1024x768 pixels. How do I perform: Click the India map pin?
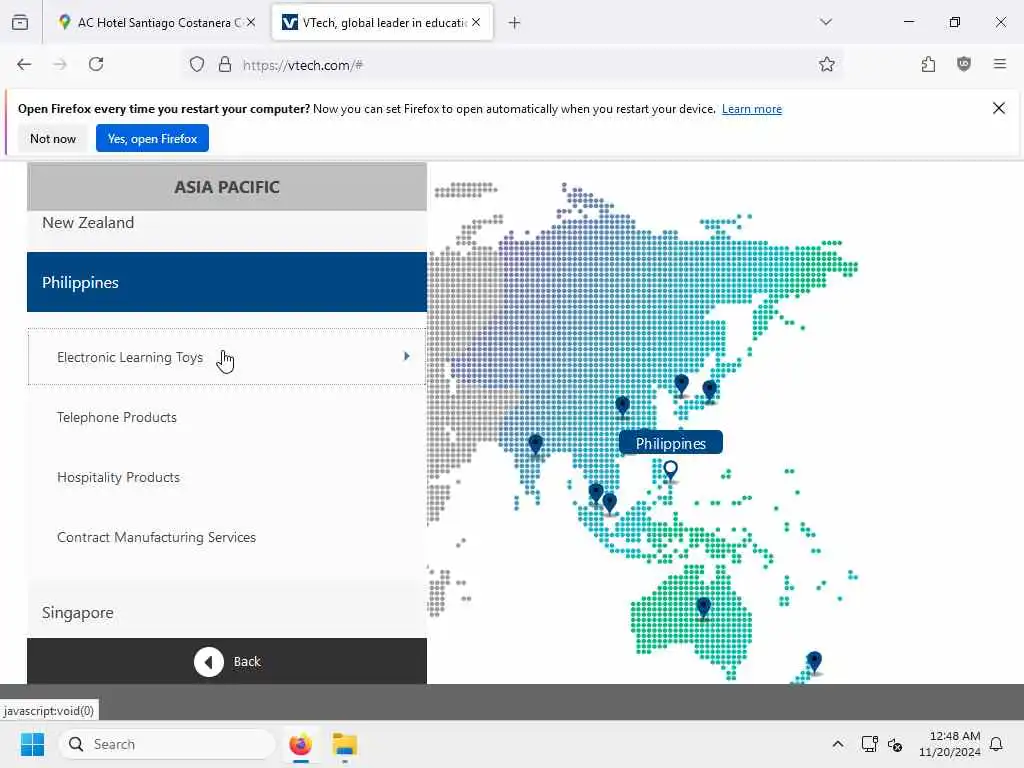(x=536, y=443)
